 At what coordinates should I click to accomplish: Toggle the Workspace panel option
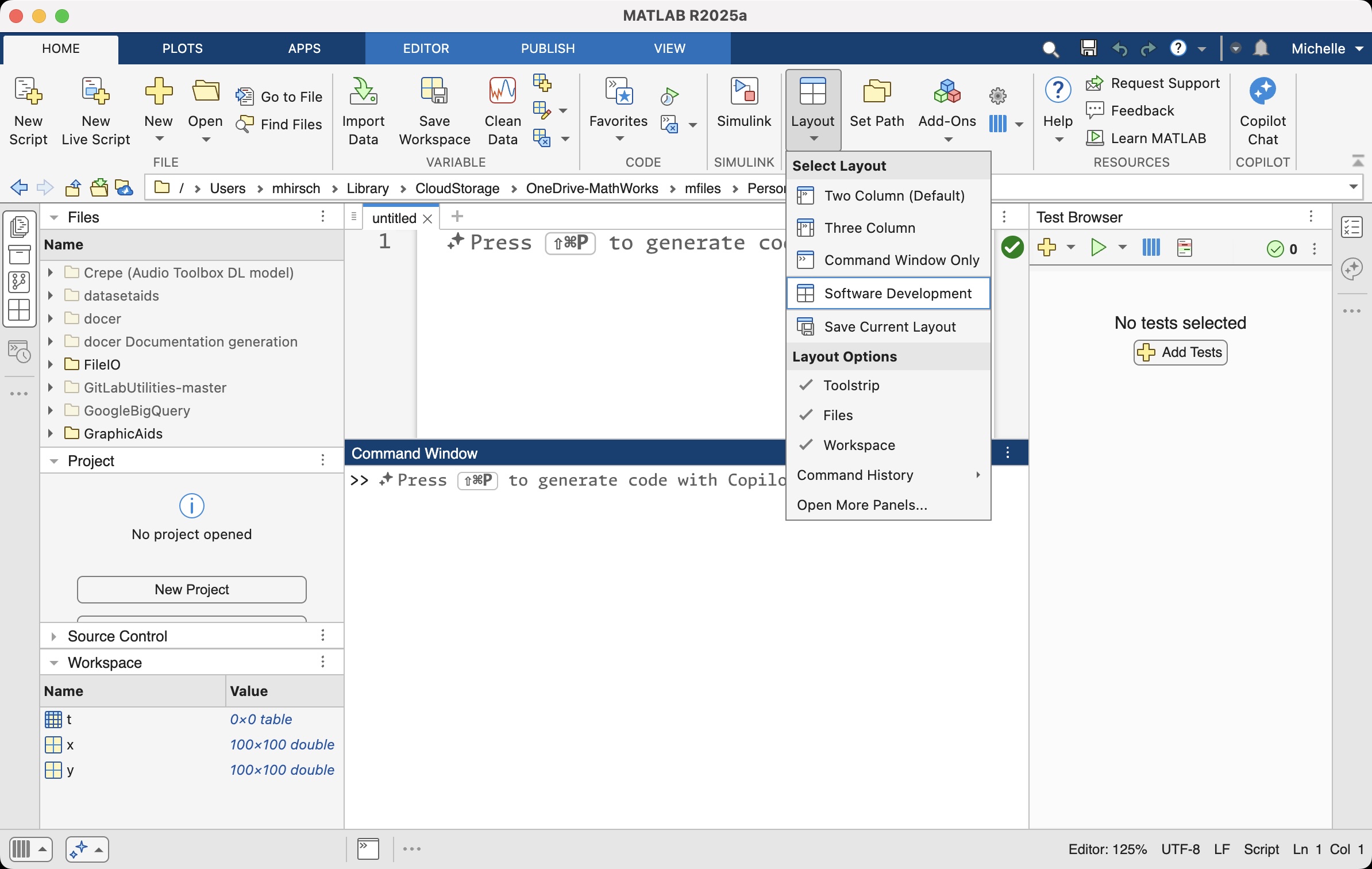click(859, 445)
